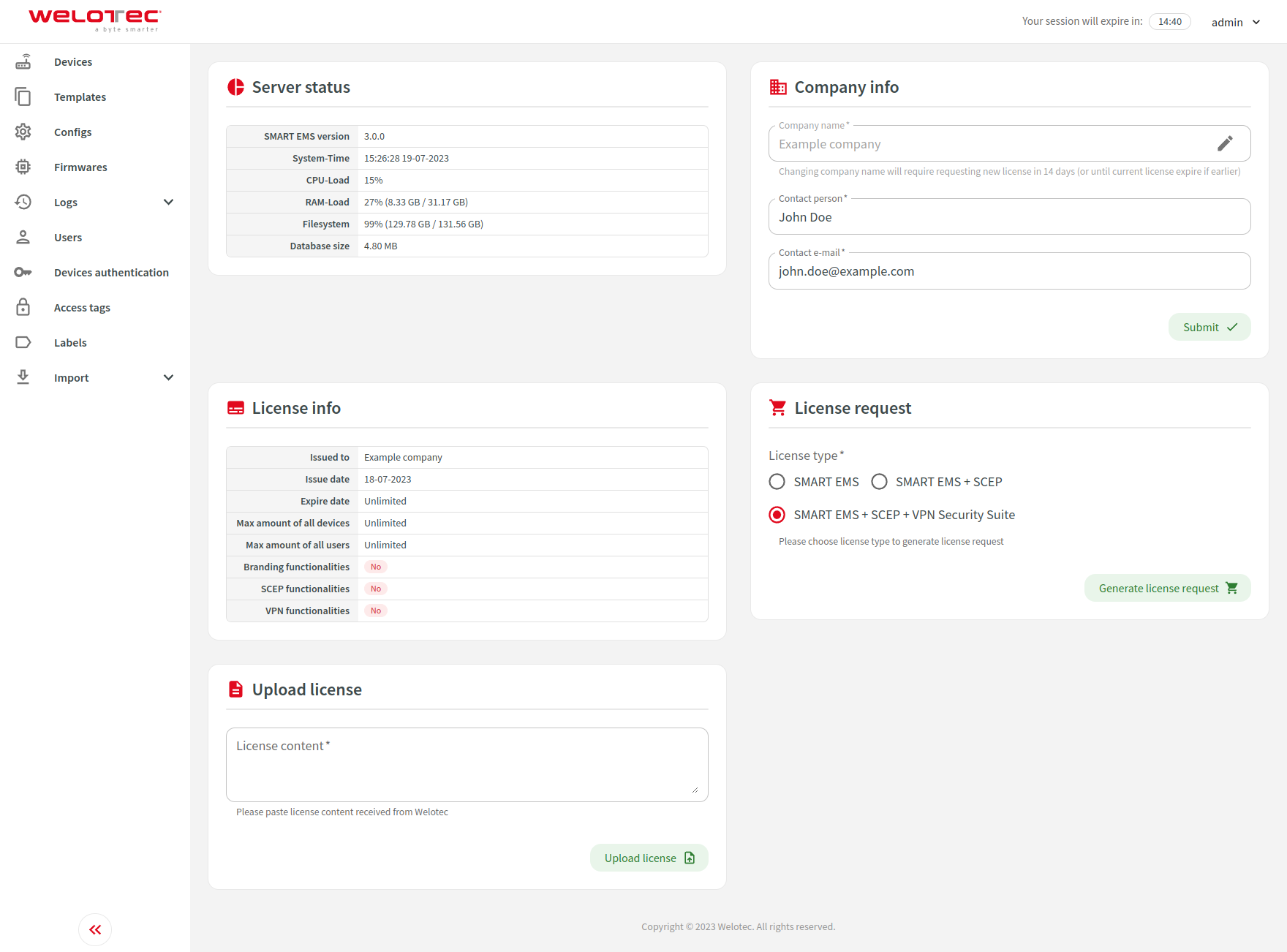1287x952 pixels.
Task: Click Max amount of all devices value
Action: click(x=385, y=524)
